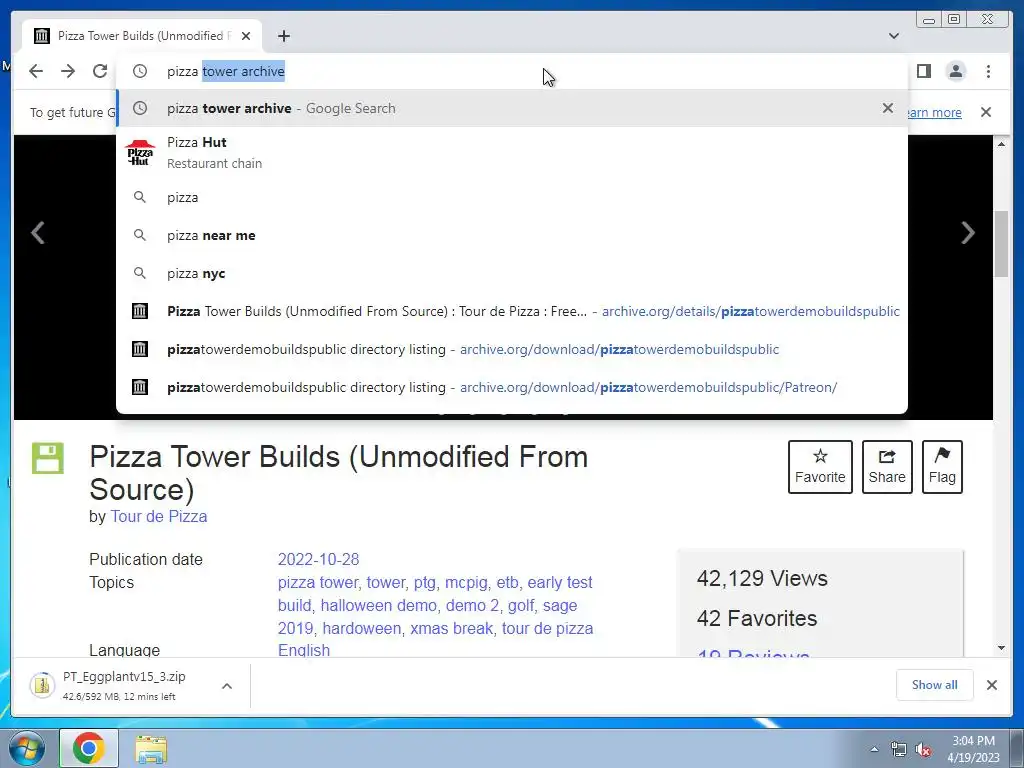1024x768 pixels.
Task: Click the '42 Favorites' text
Action: click(757, 618)
